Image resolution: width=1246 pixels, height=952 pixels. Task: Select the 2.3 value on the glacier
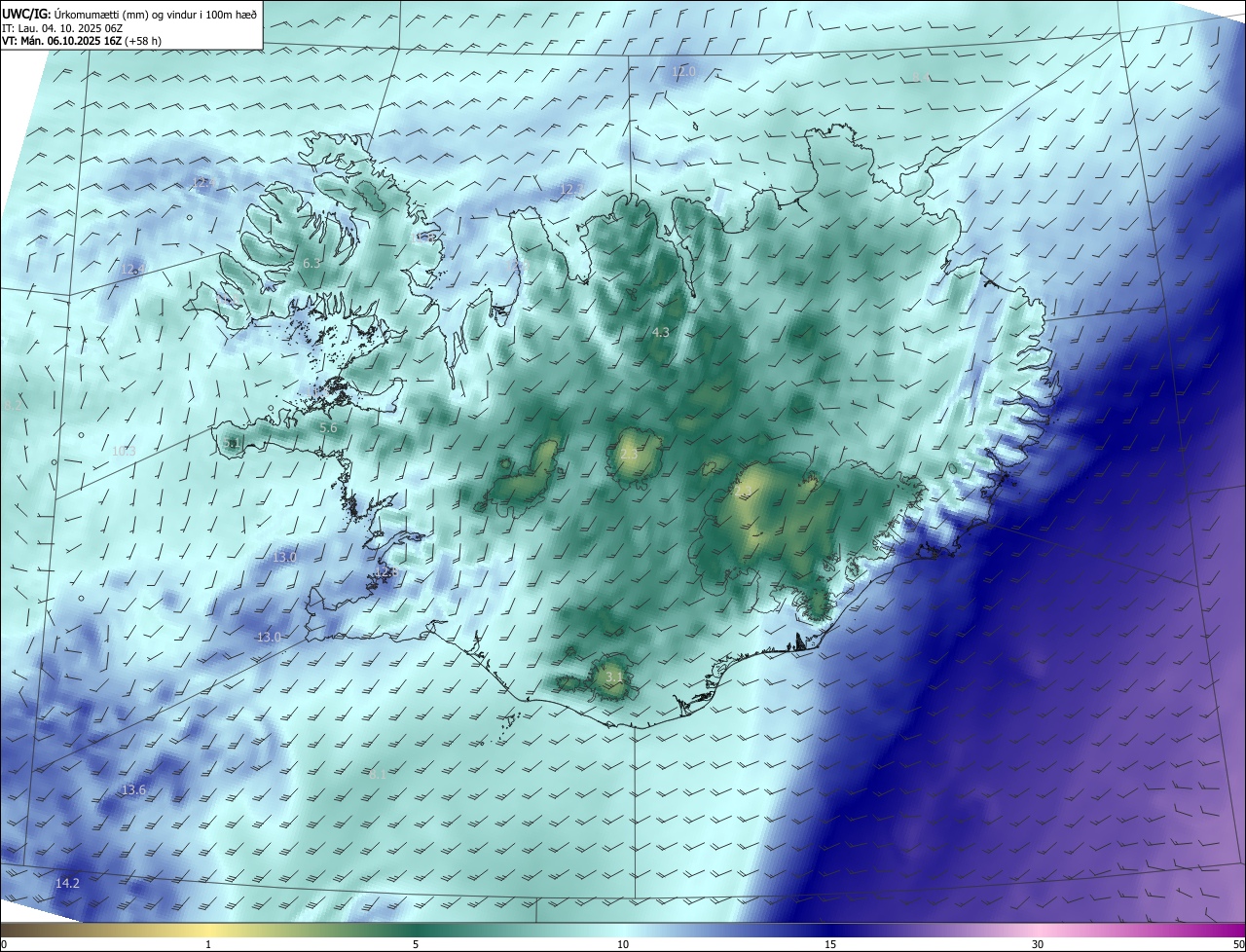[629, 454]
